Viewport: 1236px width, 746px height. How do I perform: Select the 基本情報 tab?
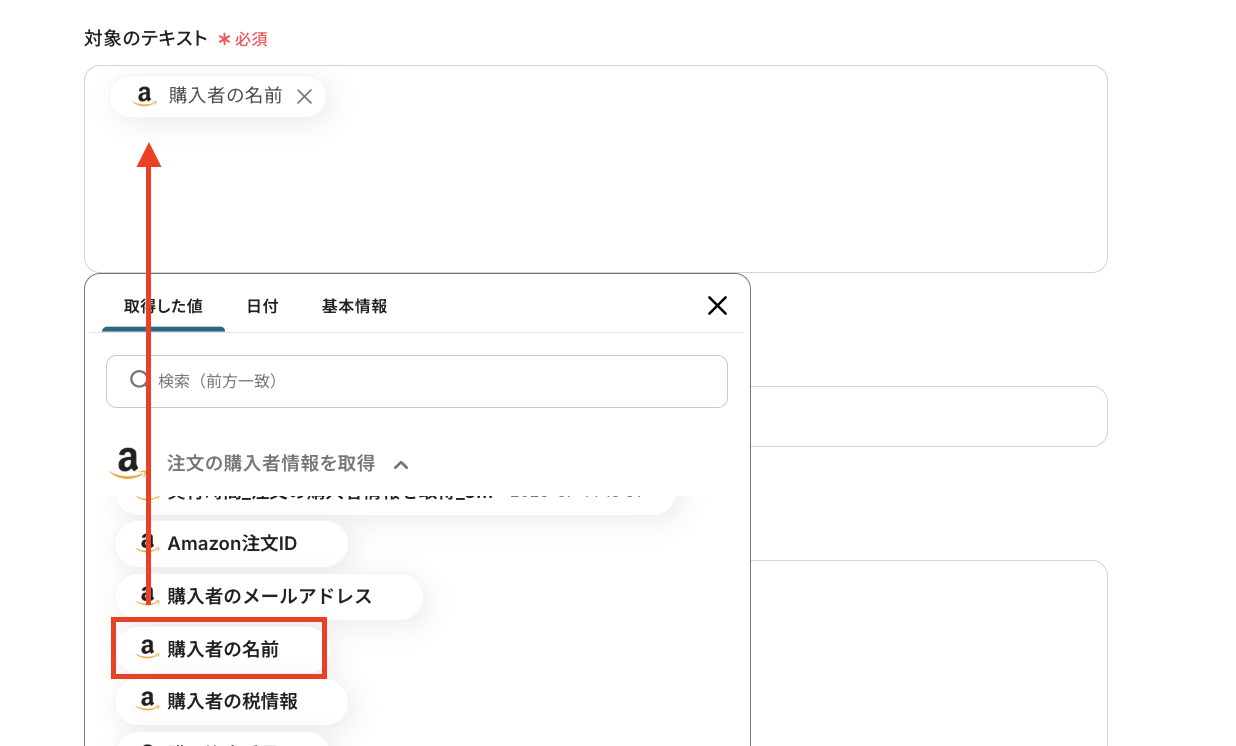coord(354,306)
